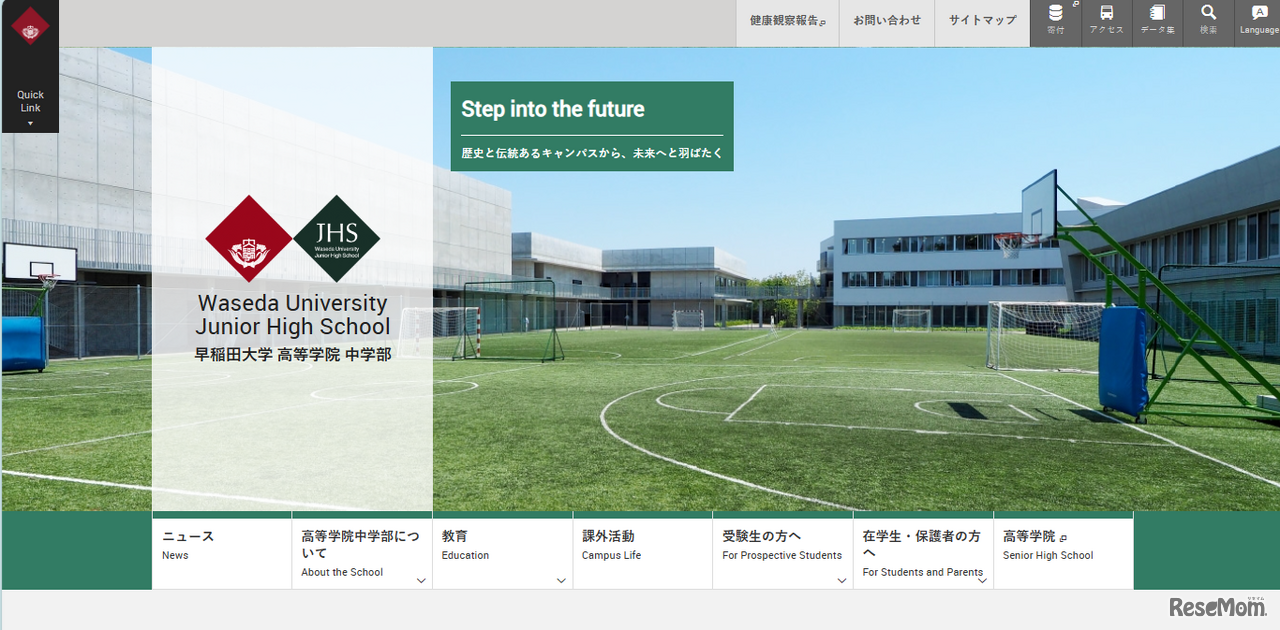
Task: Click the Waseda crest icon at top left
Action: [x=30, y=27]
